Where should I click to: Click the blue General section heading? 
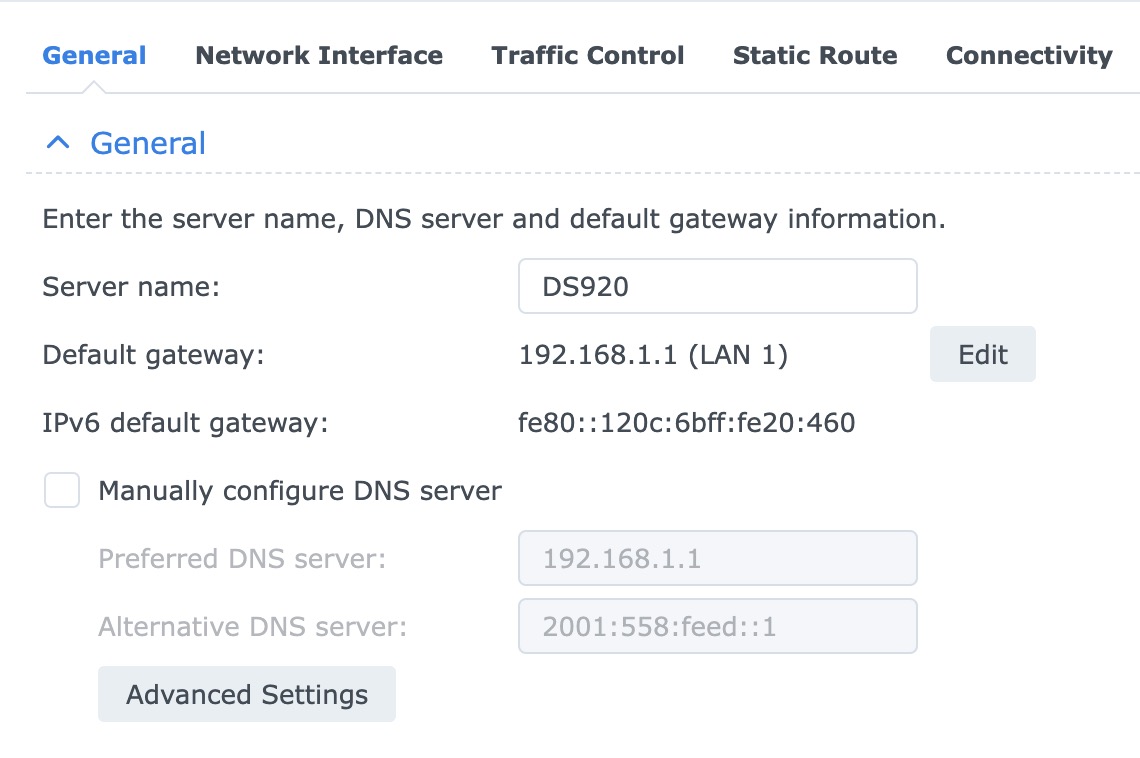tap(148, 144)
